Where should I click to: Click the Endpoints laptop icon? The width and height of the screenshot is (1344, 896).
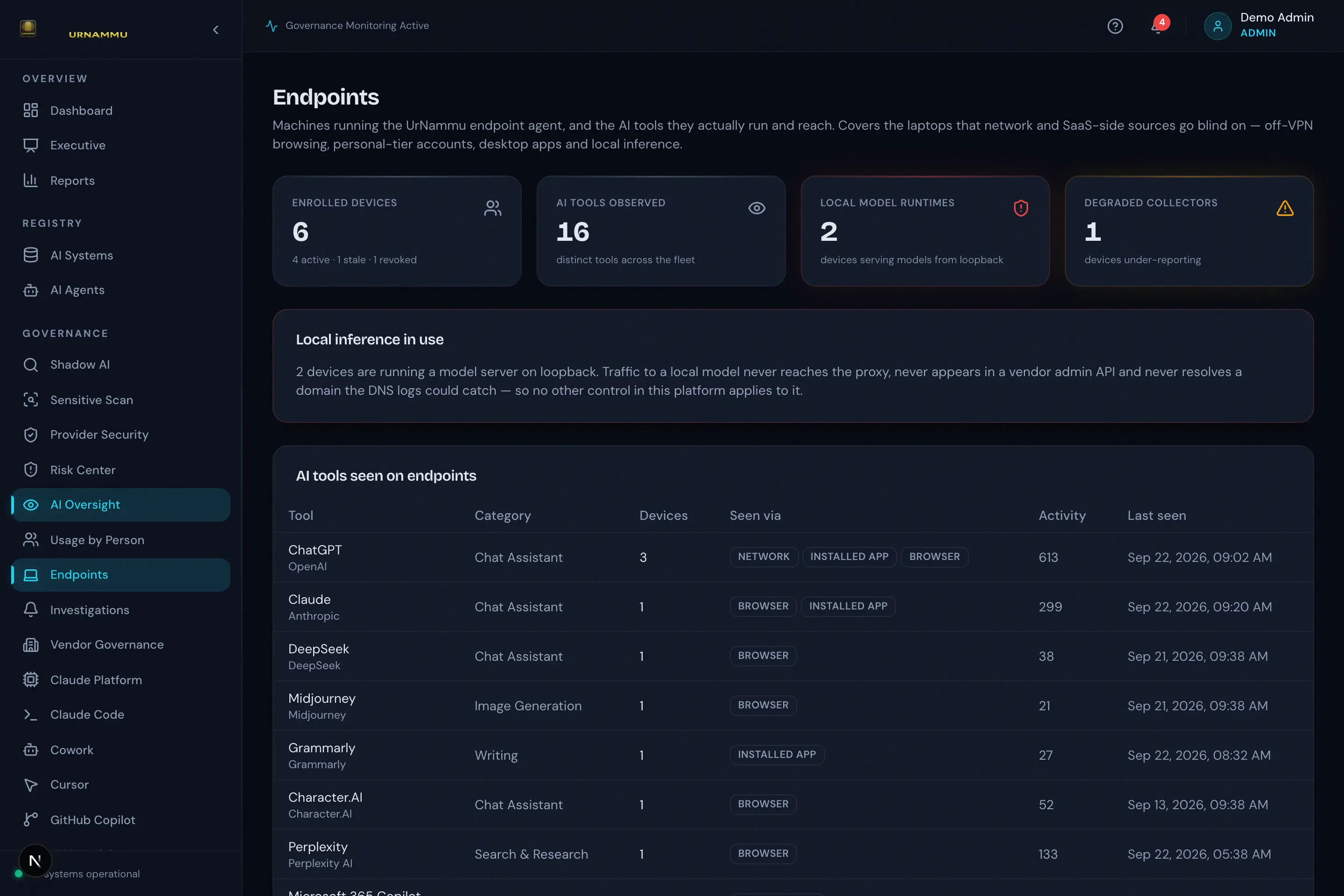[31, 575]
